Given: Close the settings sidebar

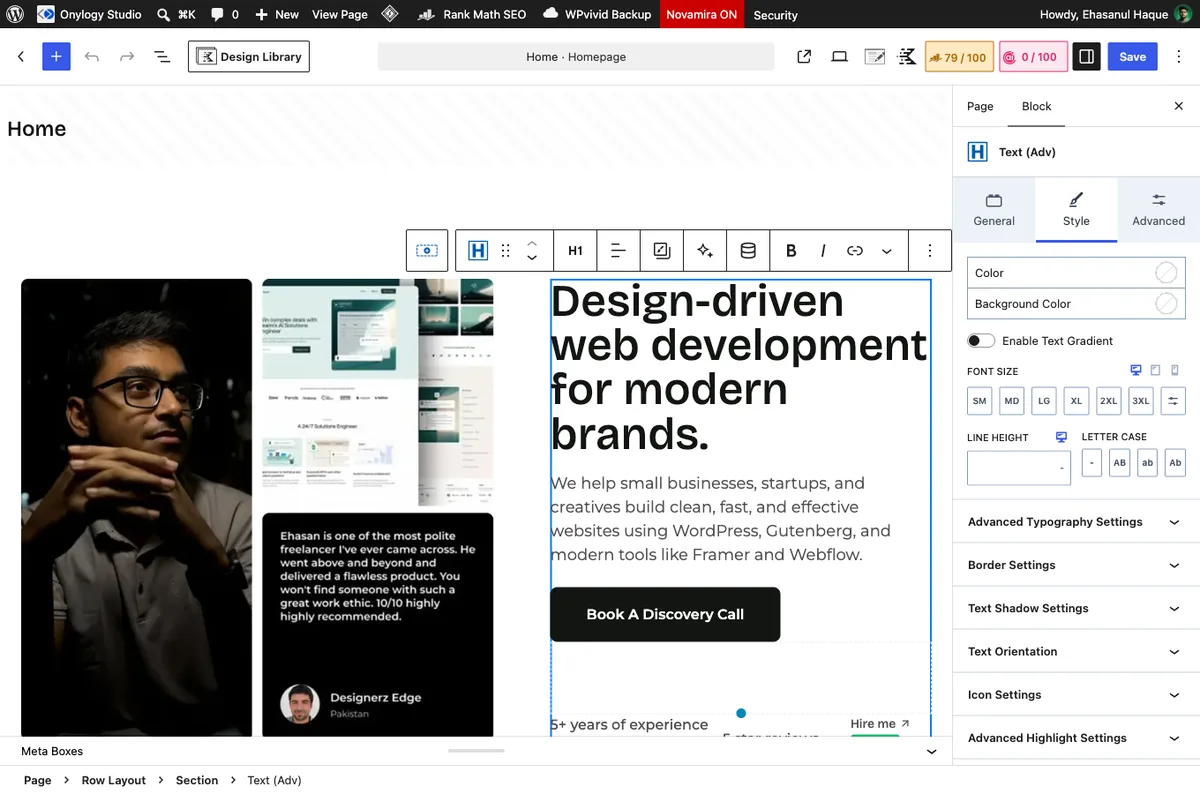Looking at the screenshot, I should pos(1178,106).
